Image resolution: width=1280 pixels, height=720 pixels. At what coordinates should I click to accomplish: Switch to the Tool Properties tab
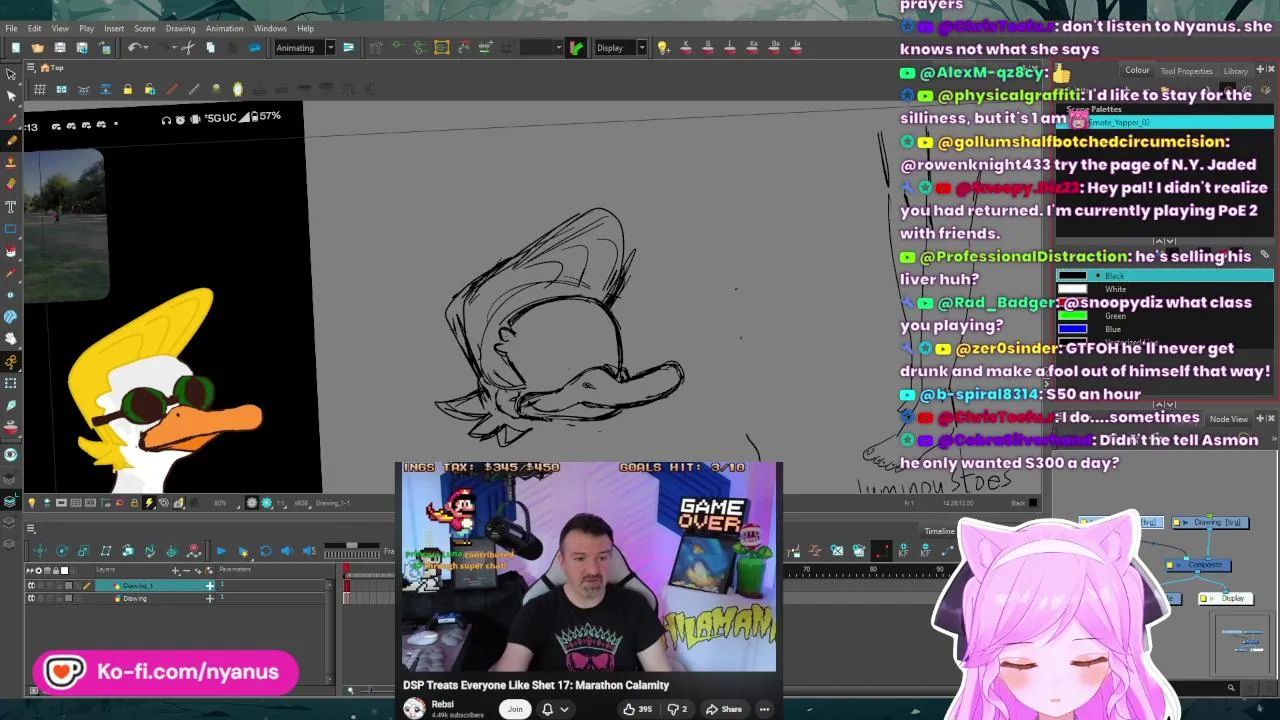point(1186,71)
